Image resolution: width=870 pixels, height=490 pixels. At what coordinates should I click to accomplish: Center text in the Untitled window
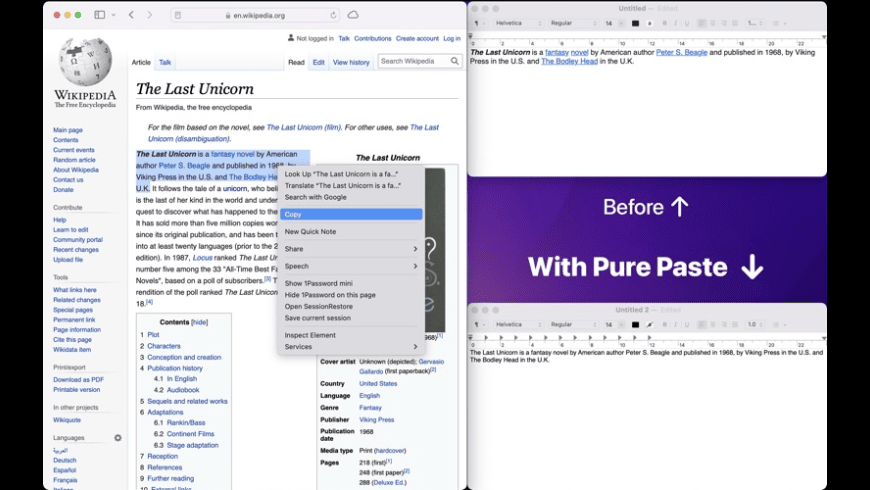point(713,23)
